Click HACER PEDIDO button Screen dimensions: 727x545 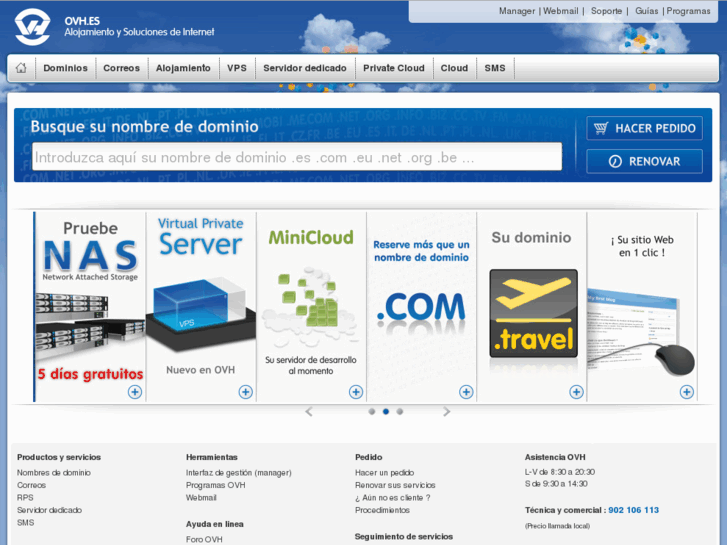click(x=644, y=128)
